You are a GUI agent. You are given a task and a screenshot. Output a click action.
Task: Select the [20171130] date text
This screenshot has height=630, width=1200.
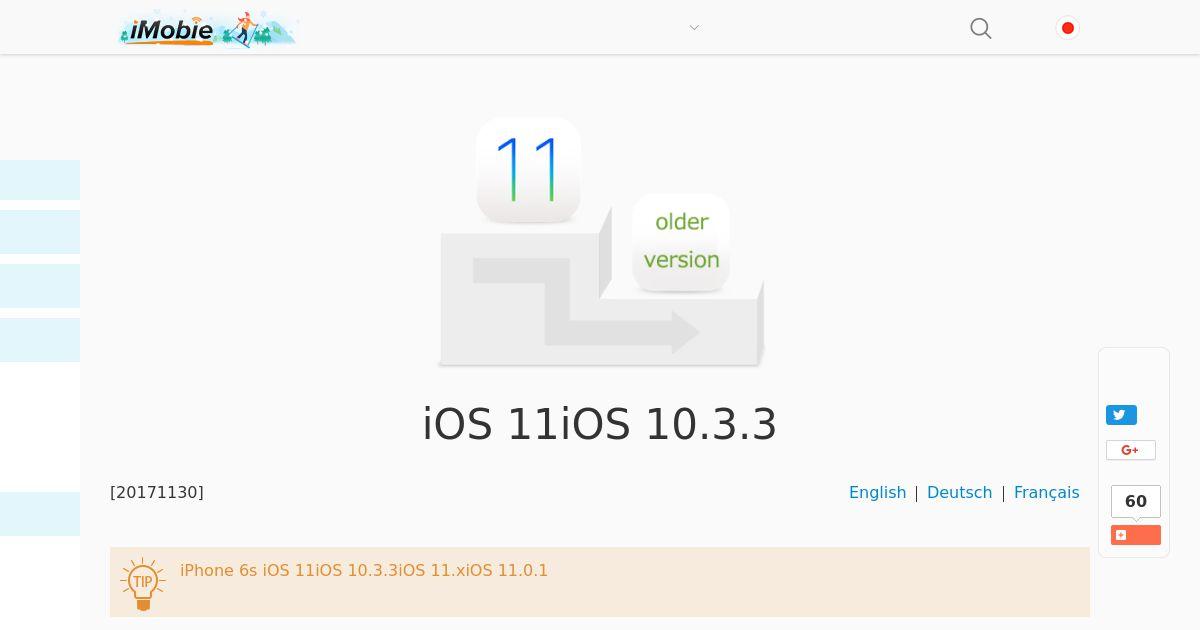[x=157, y=492]
